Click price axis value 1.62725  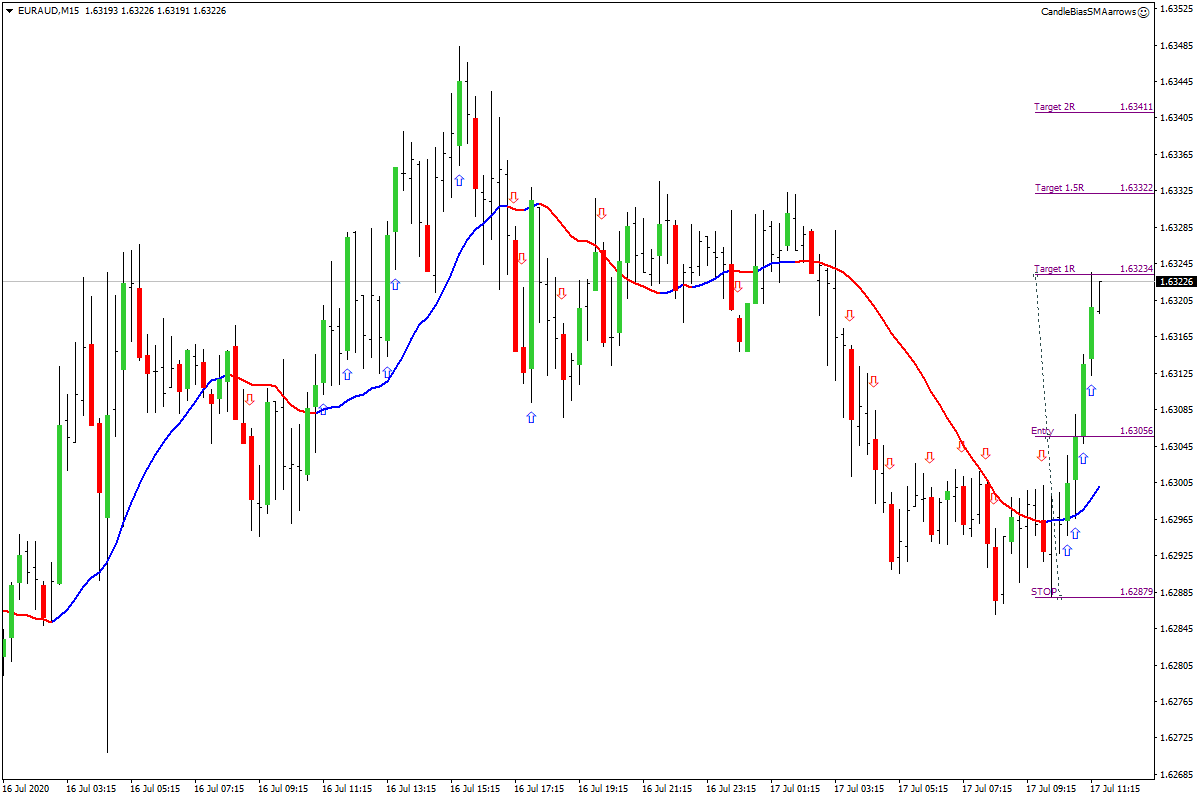1176,738
